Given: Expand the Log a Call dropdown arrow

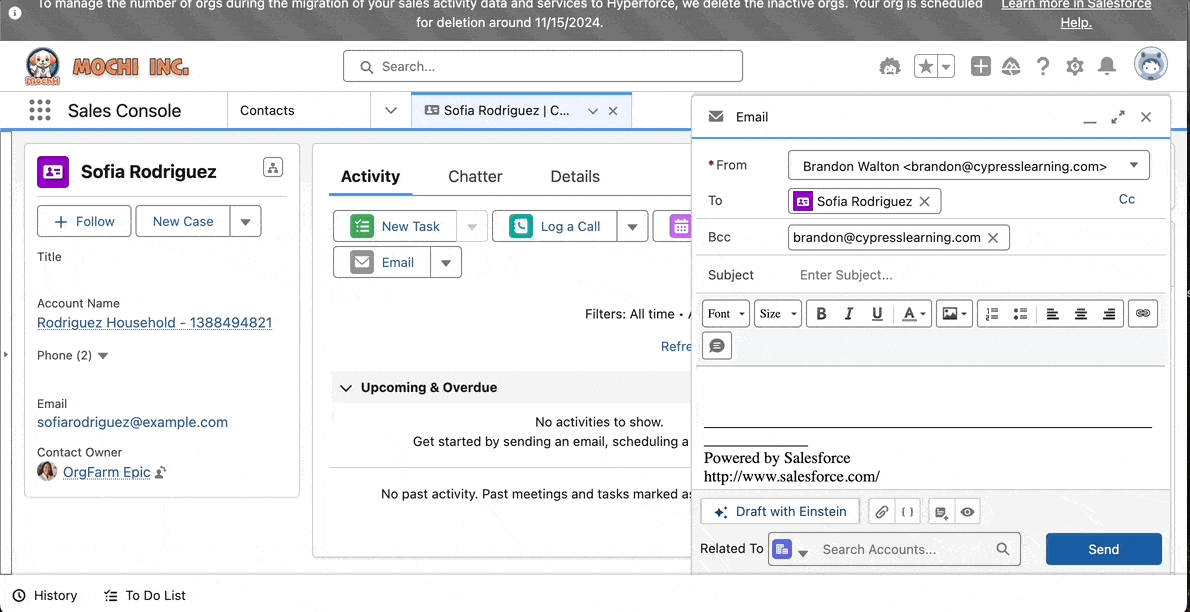Looking at the screenshot, I should pos(632,226).
